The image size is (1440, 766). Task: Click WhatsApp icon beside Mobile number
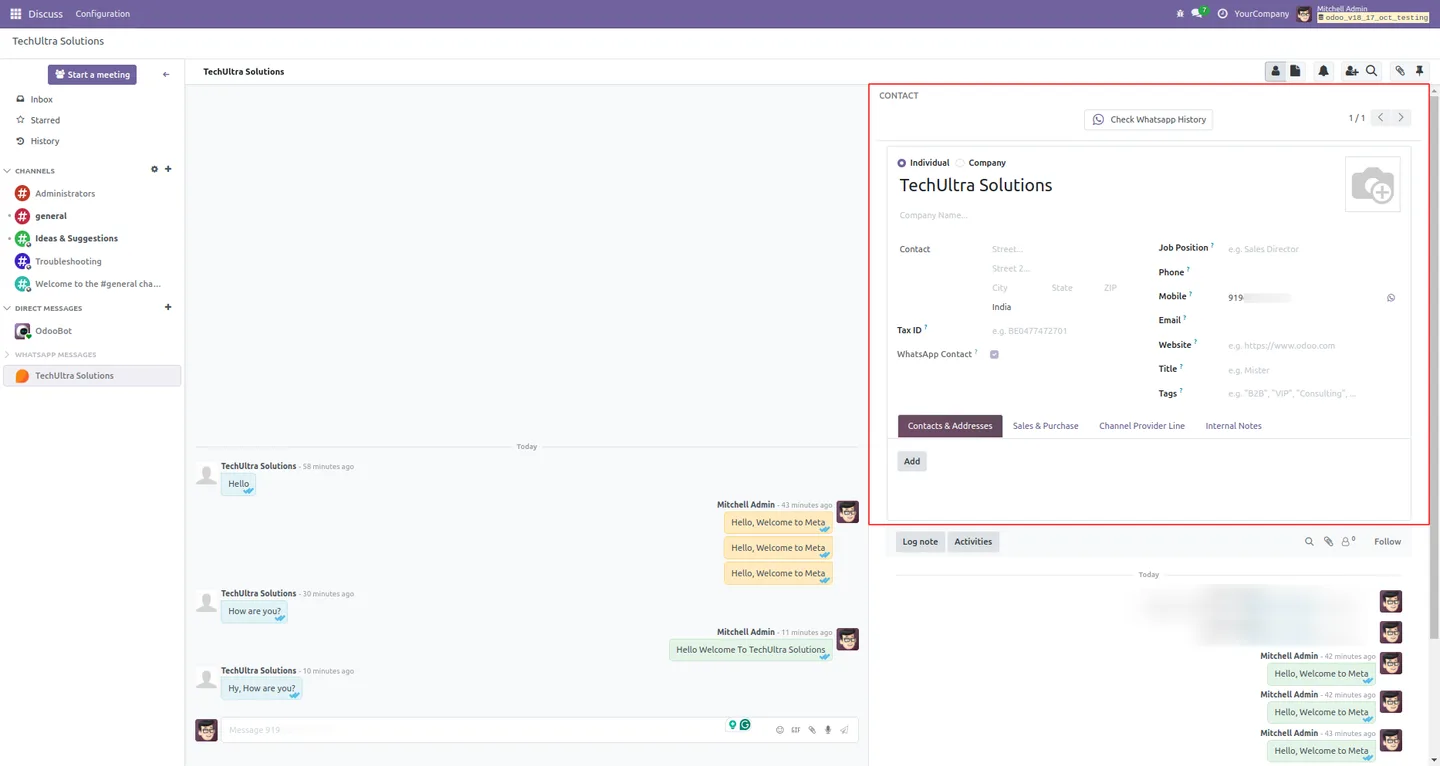1391,298
